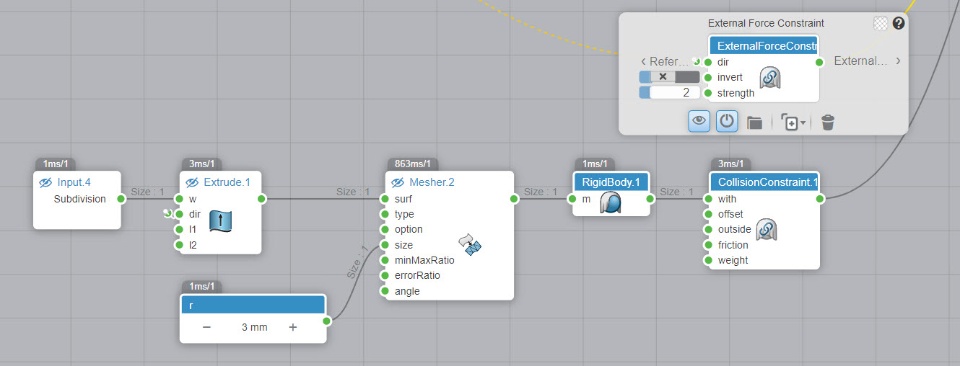Select the CollisionConstraint.1 node header
The image size is (960, 366).
point(764,182)
